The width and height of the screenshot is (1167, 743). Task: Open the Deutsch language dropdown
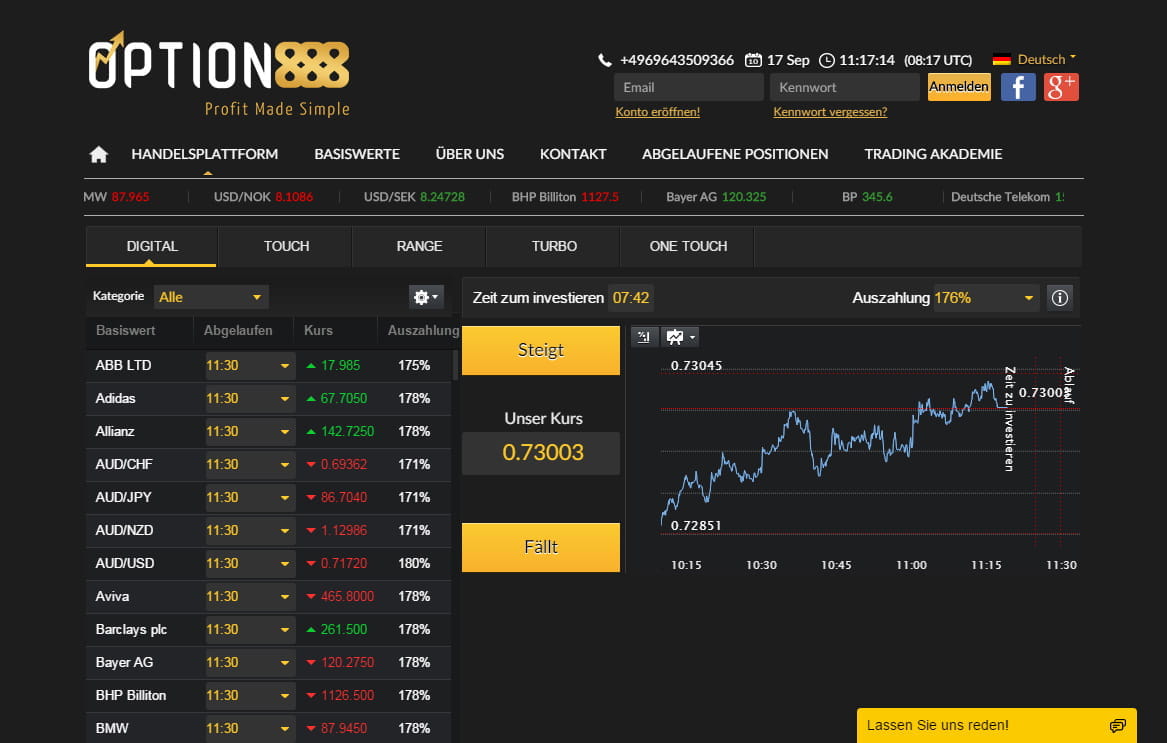[x=1046, y=60]
